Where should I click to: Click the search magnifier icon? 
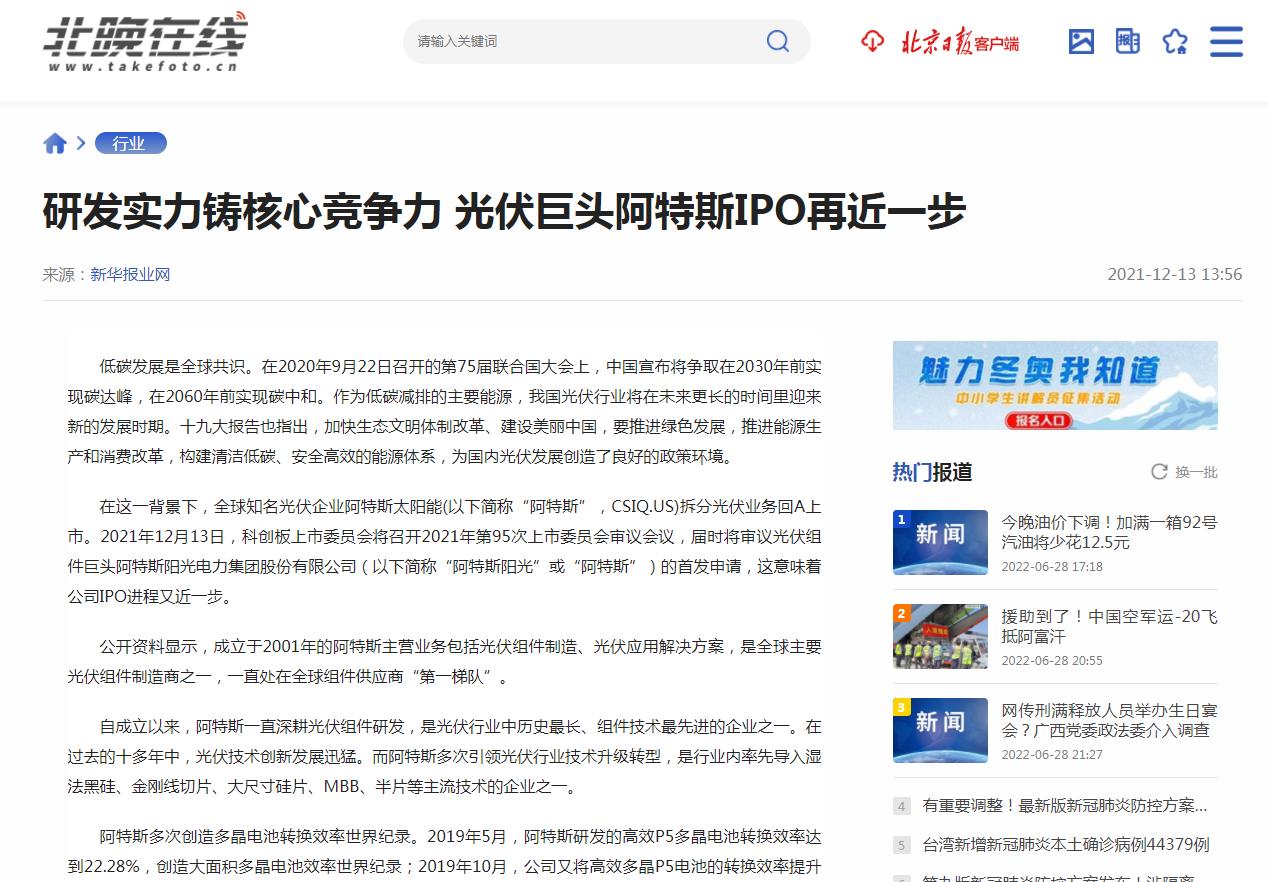pos(777,41)
